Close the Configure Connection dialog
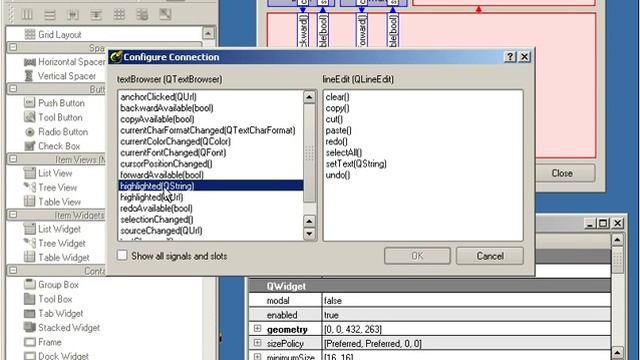 pos(524,57)
